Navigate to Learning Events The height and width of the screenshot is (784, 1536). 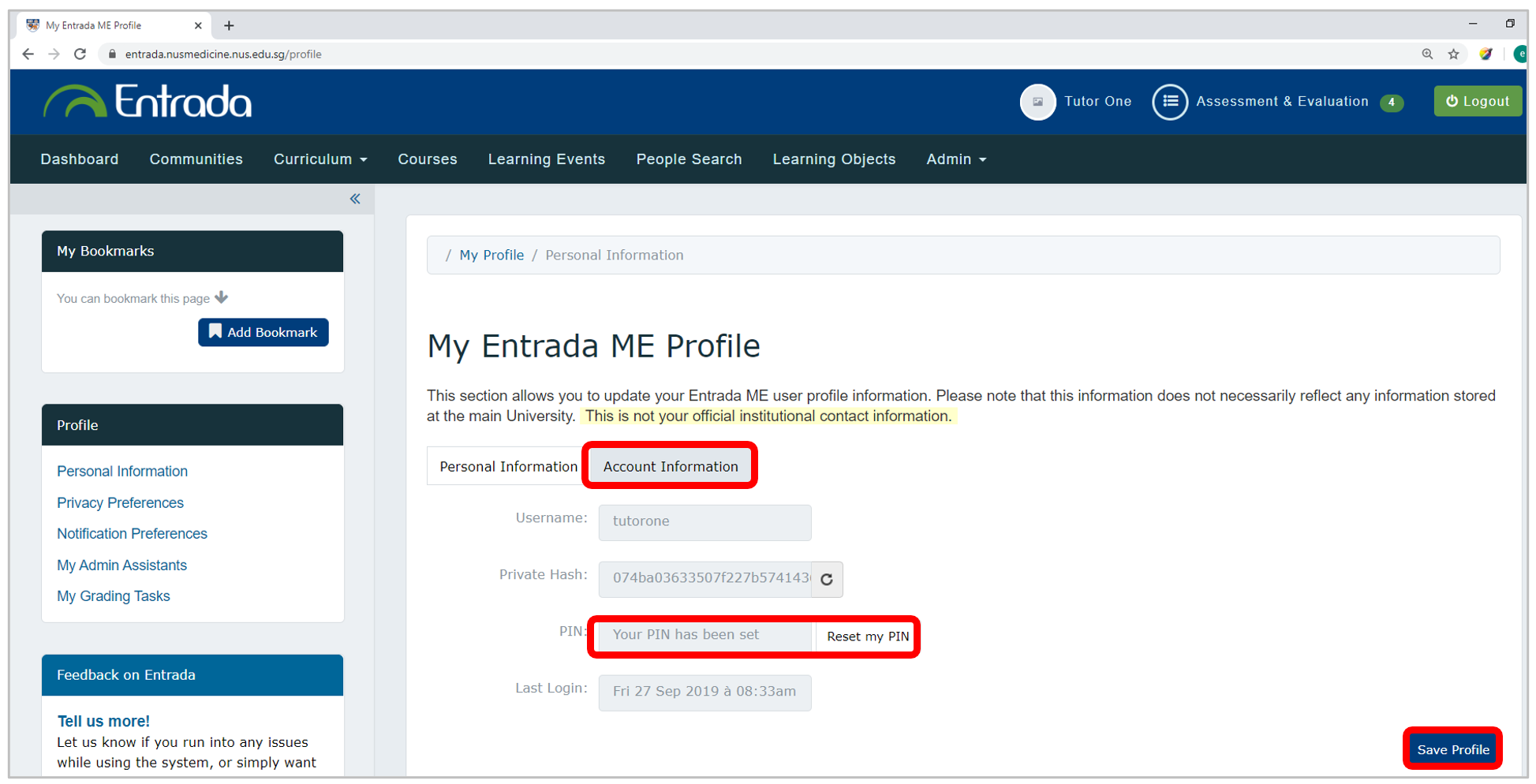point(547,159)
